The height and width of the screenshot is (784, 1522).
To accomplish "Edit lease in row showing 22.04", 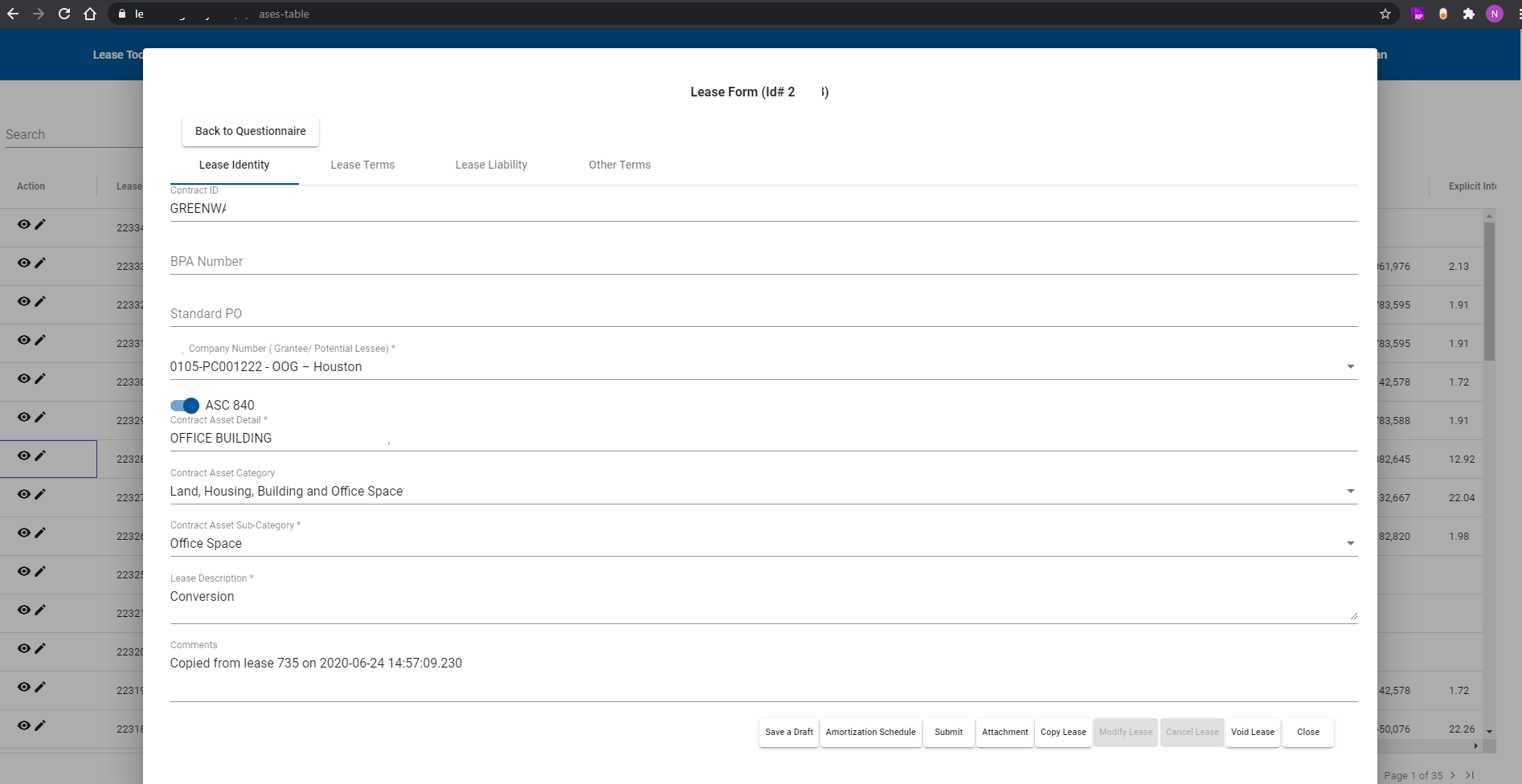I will coord(40,494).
